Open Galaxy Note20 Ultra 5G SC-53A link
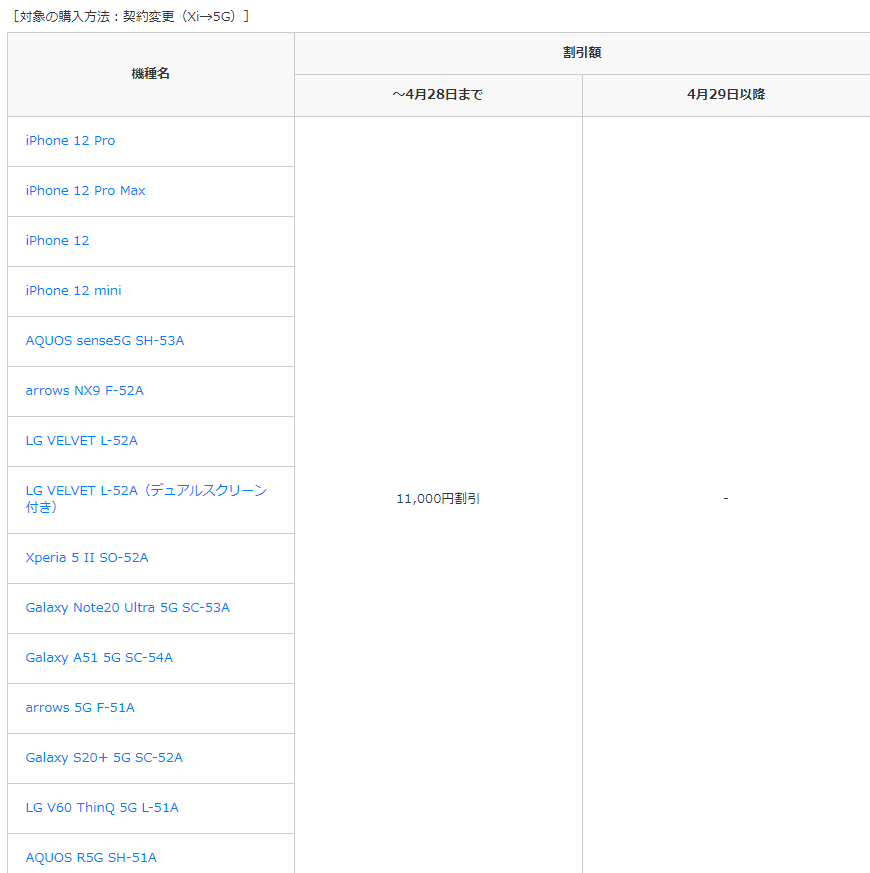Viewport: 870px width, 873px height. tap(127, 608)
